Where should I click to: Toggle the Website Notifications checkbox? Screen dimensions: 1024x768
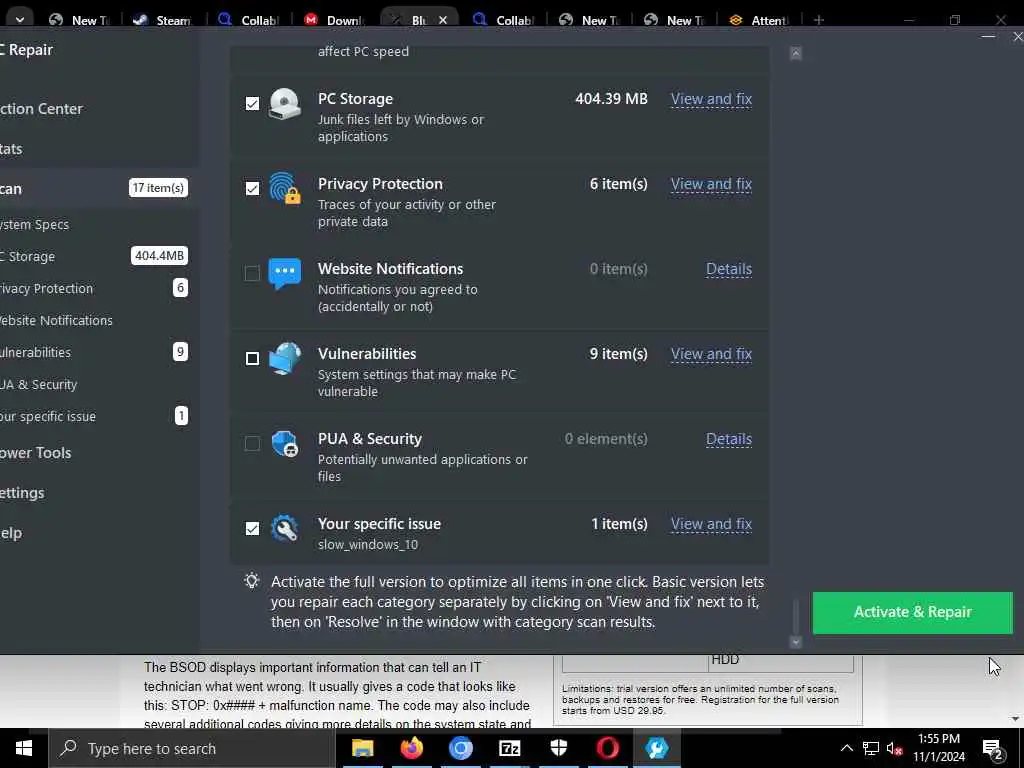[x=252, y=273]
